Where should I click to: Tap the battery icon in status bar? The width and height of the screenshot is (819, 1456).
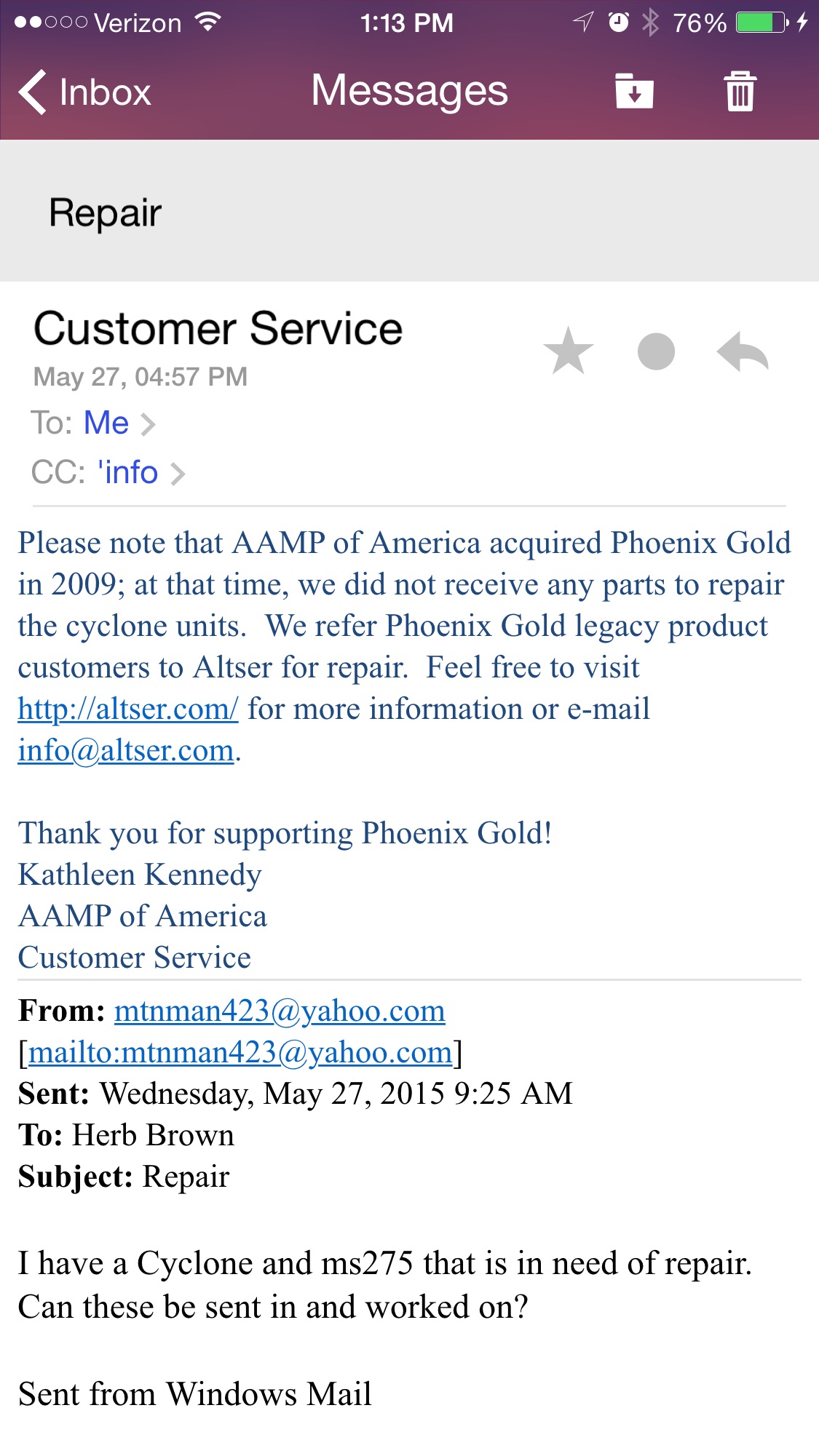pos(761,23)
